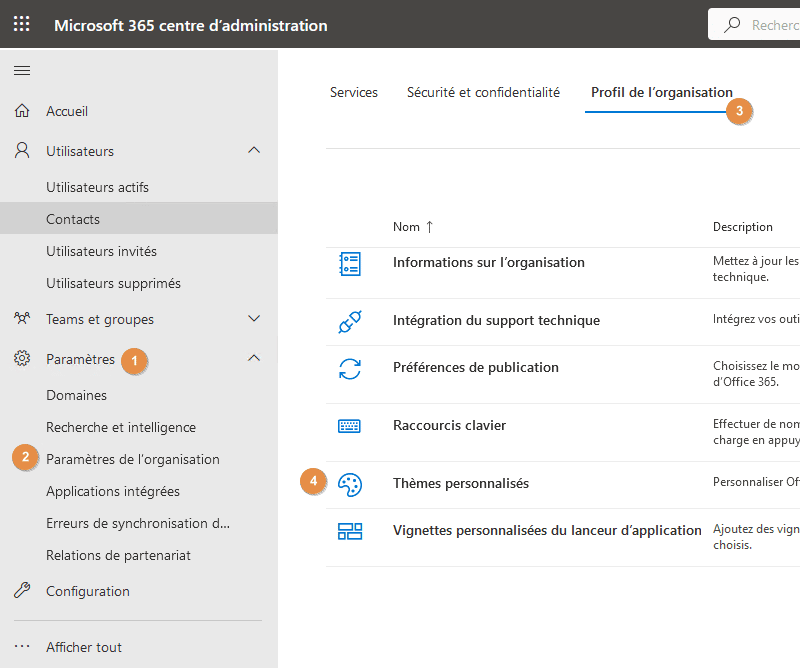Viewport: 800px width, 668px height.
Task: Collapse the Utilisateurs section chevron
Action: tap(254, 151)
